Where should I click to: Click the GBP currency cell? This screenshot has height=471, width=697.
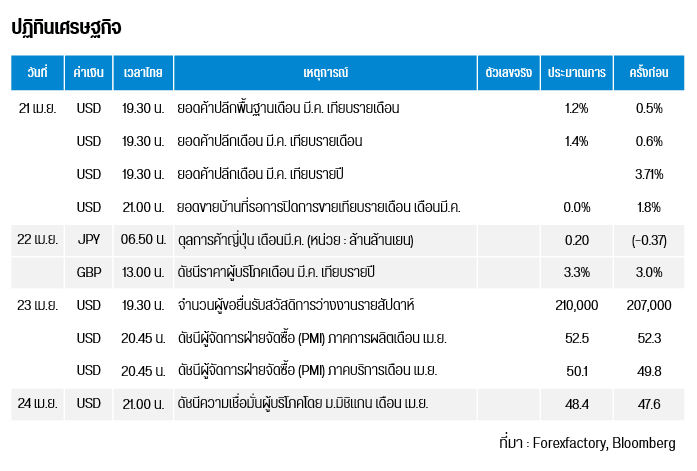tap(89, 272)
